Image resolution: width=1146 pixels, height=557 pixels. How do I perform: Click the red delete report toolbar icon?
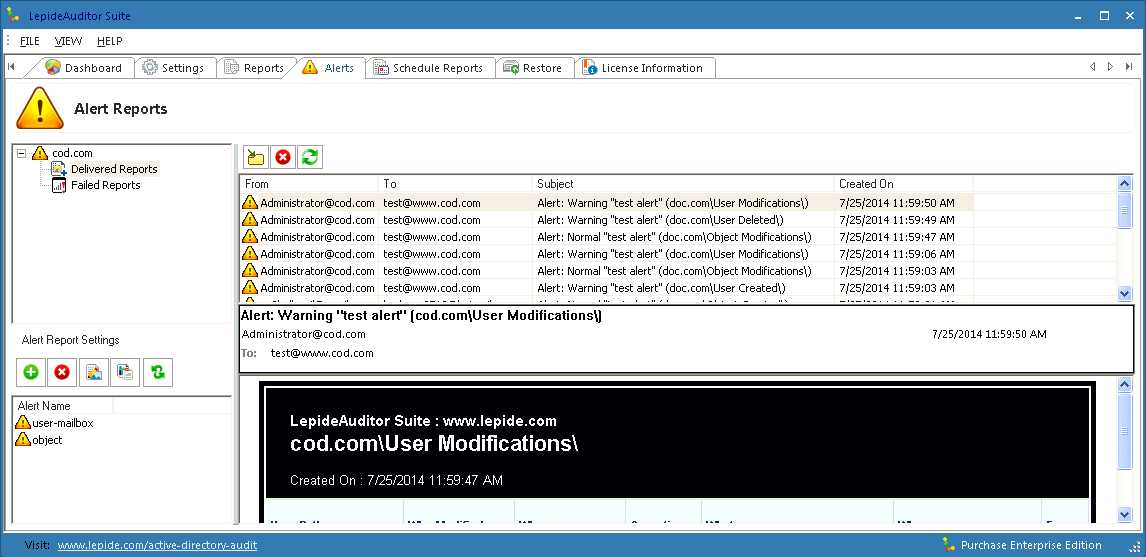[283, 157]
